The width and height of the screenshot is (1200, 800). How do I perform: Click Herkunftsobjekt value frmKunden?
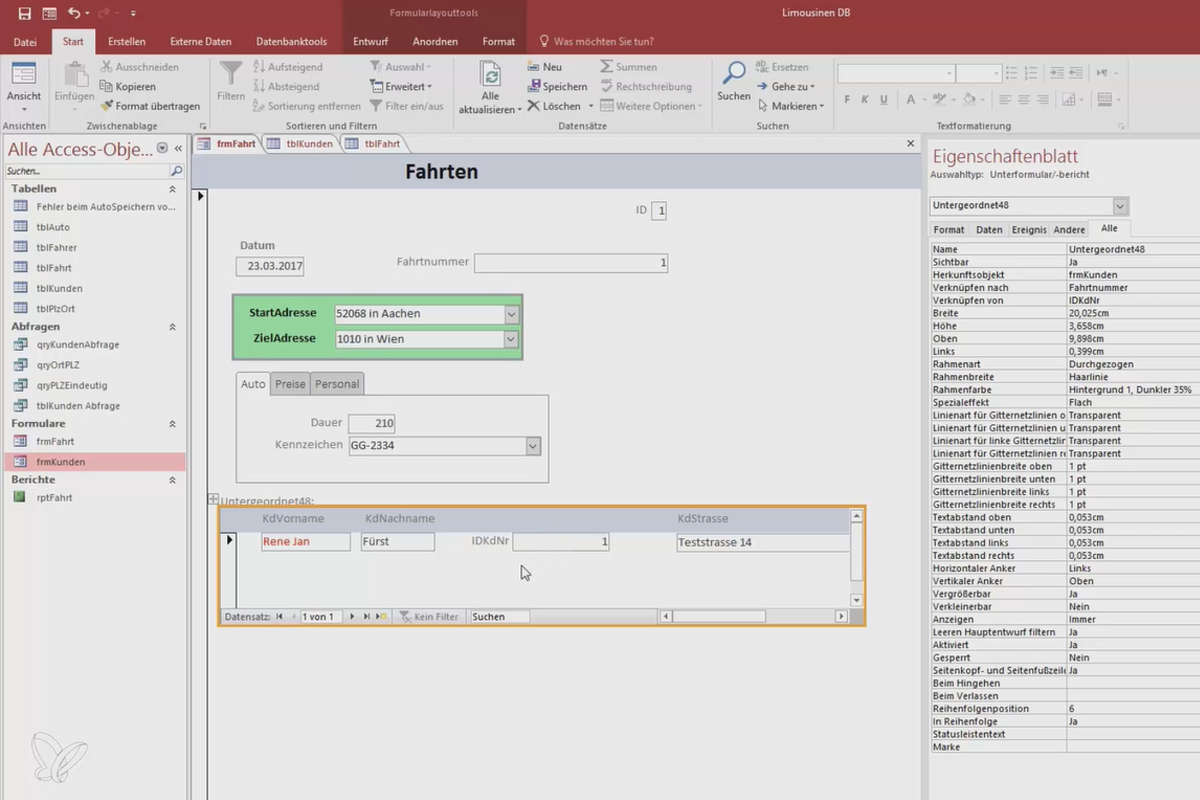pyautogui.click(x=1132, y=275)
